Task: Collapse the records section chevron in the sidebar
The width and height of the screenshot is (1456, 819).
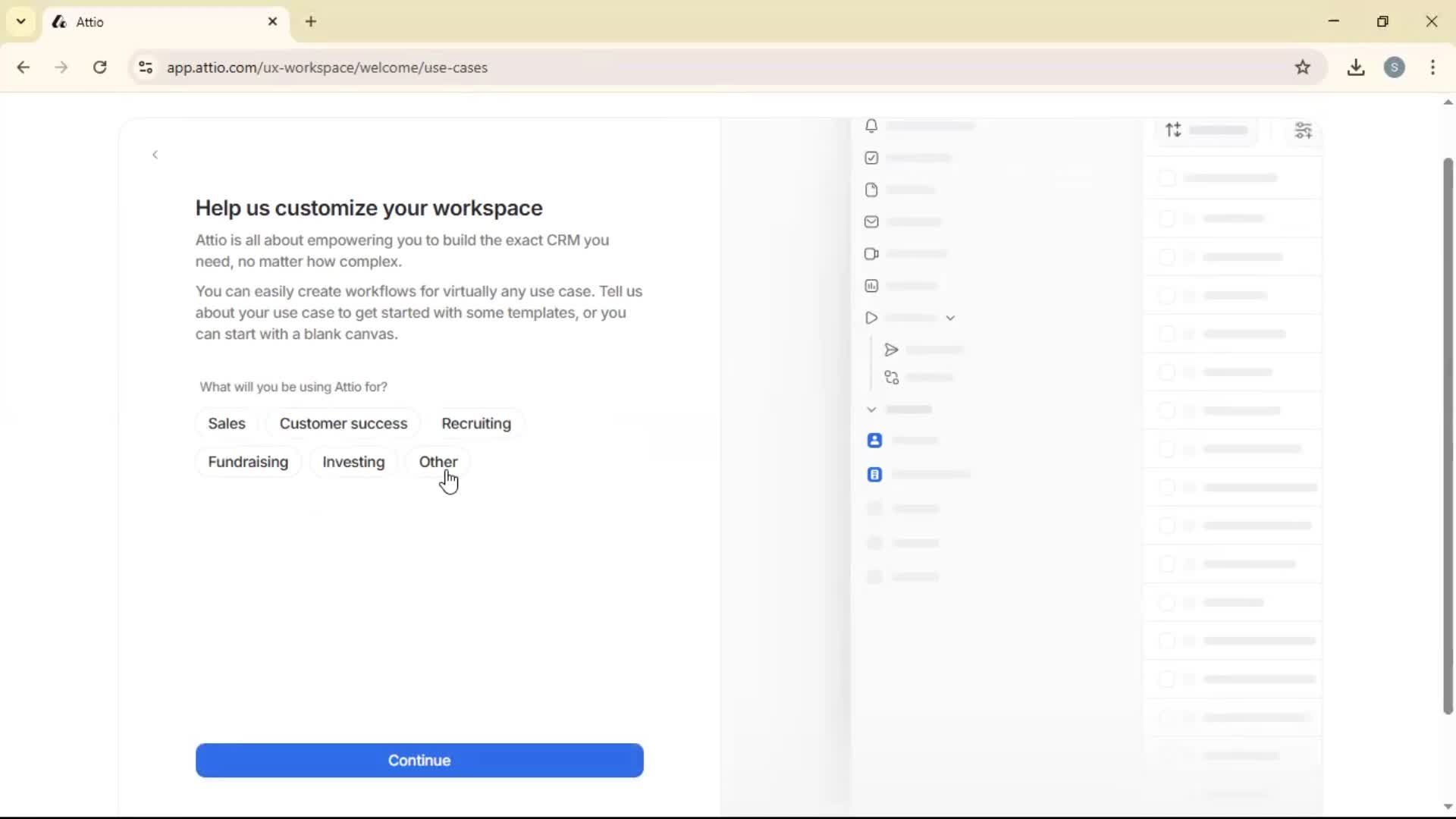Action: click(x=871, y=409)
